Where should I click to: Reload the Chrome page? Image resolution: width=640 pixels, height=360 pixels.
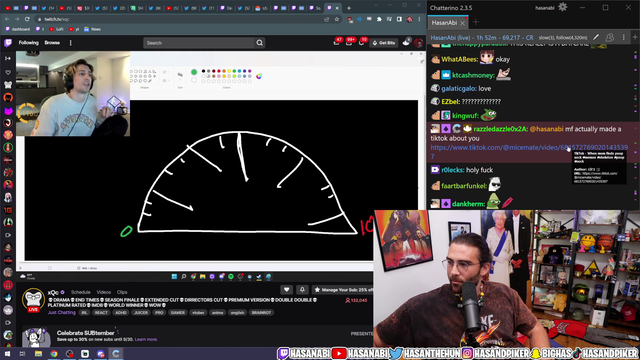pyautogui.click(x=27, y=19)
